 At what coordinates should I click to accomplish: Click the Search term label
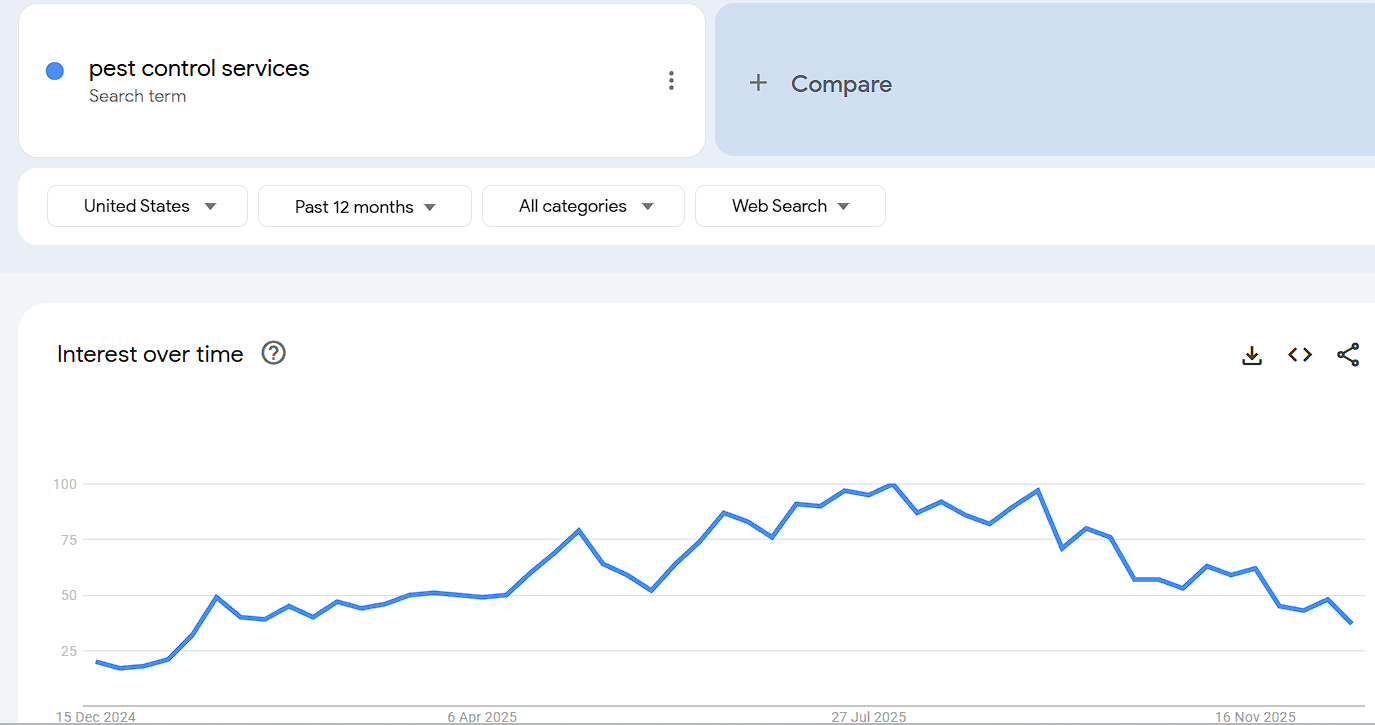pos(137,96)
